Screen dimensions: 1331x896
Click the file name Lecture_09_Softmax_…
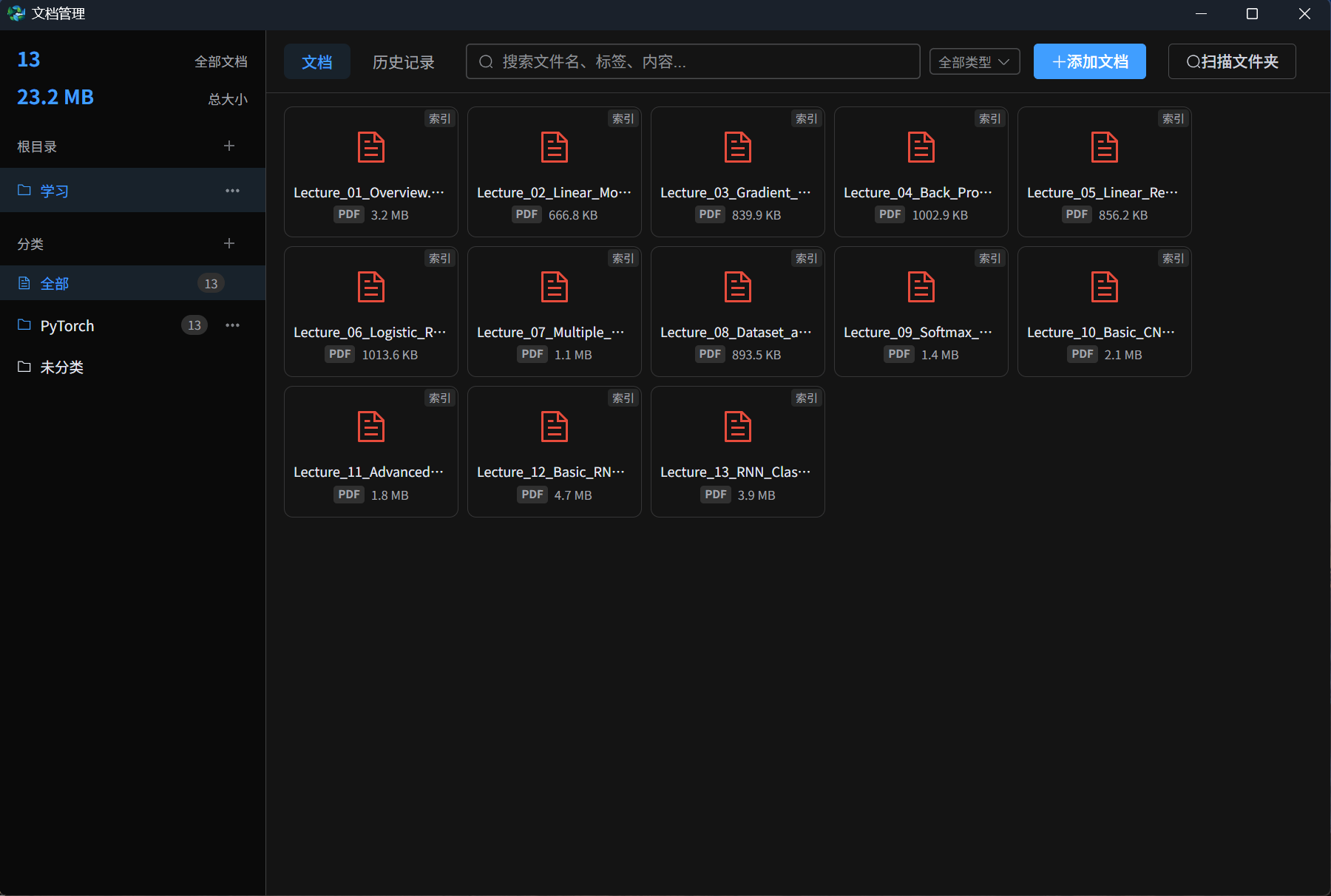(918, 333)
